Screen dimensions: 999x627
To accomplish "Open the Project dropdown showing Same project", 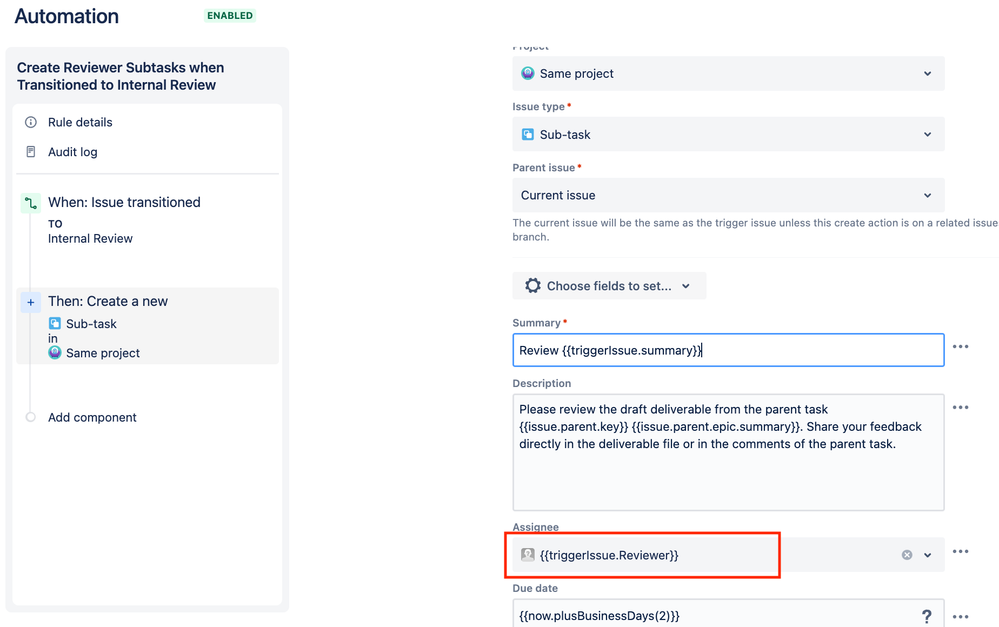I will point(728,73).
